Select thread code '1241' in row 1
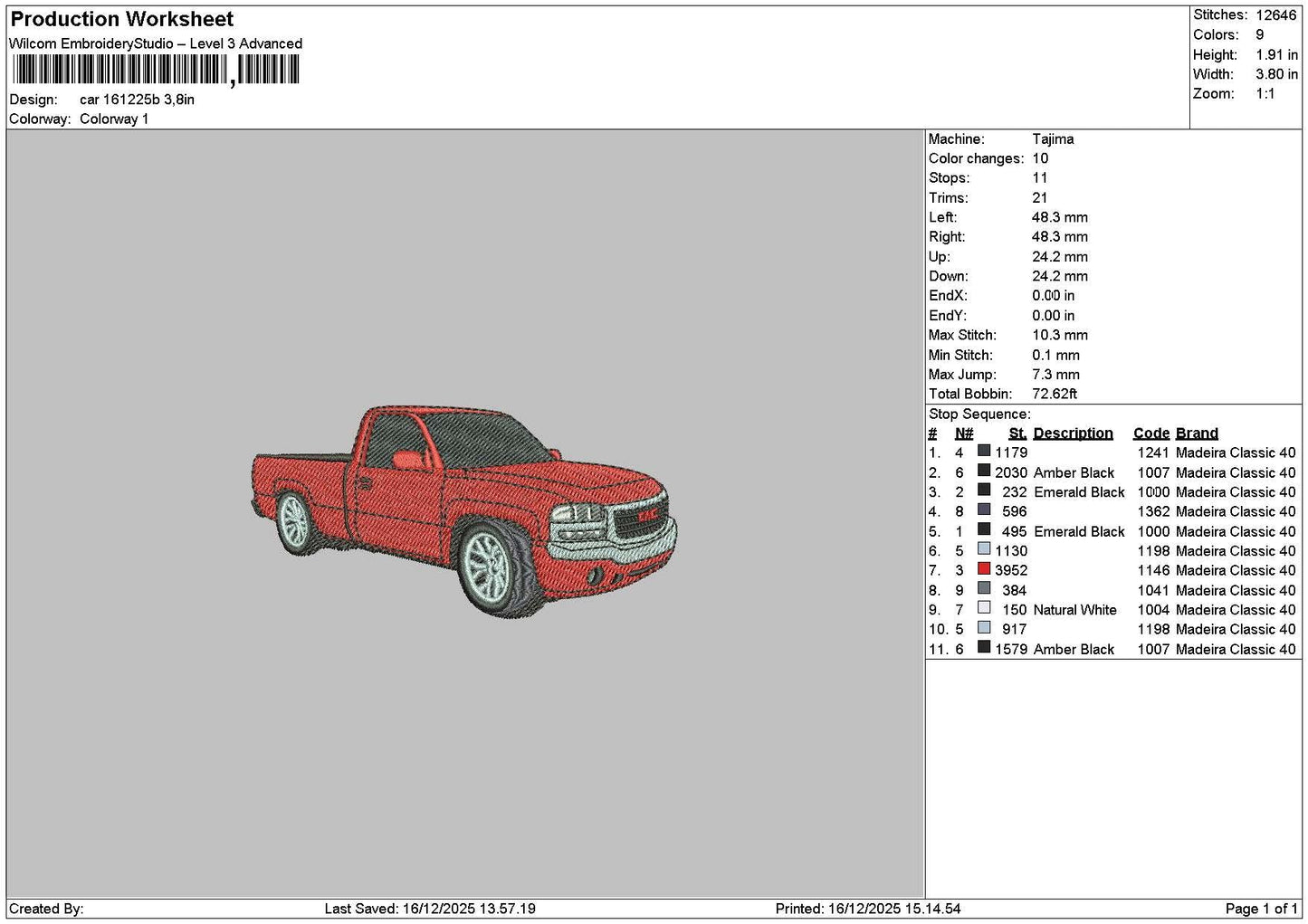Screen dimensions: 1308x924 click(x=1153, y=452)
